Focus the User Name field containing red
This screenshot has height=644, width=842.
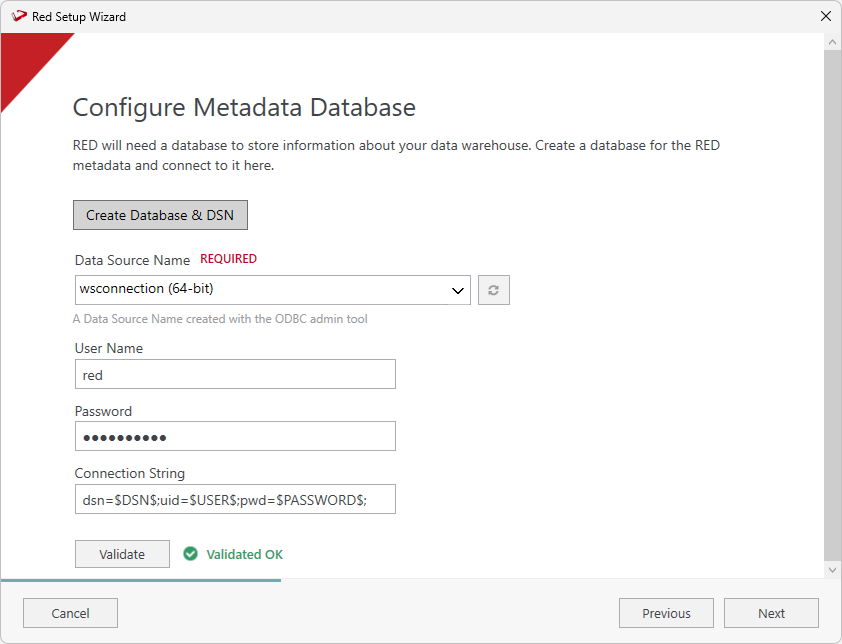(235, 375)
